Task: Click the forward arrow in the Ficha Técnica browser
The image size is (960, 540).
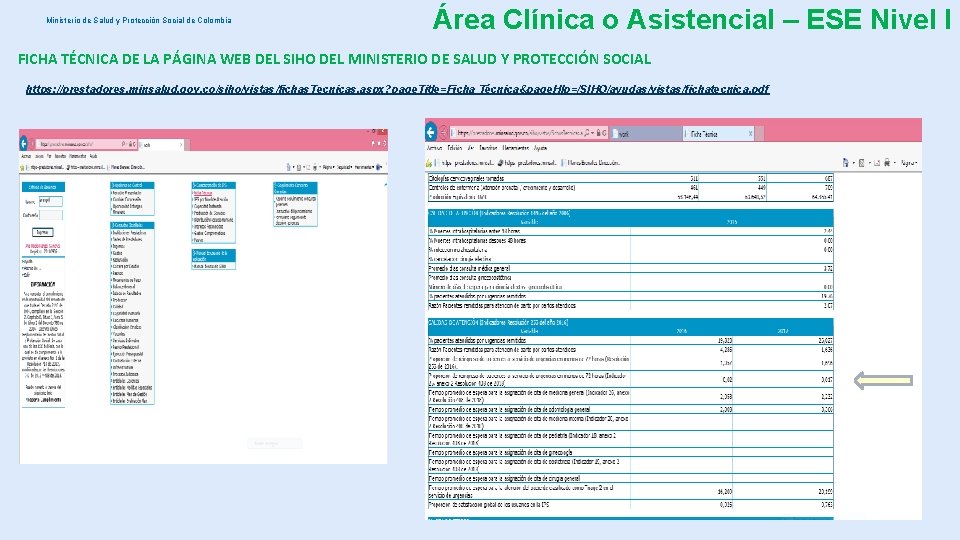Action: (443, 132)
